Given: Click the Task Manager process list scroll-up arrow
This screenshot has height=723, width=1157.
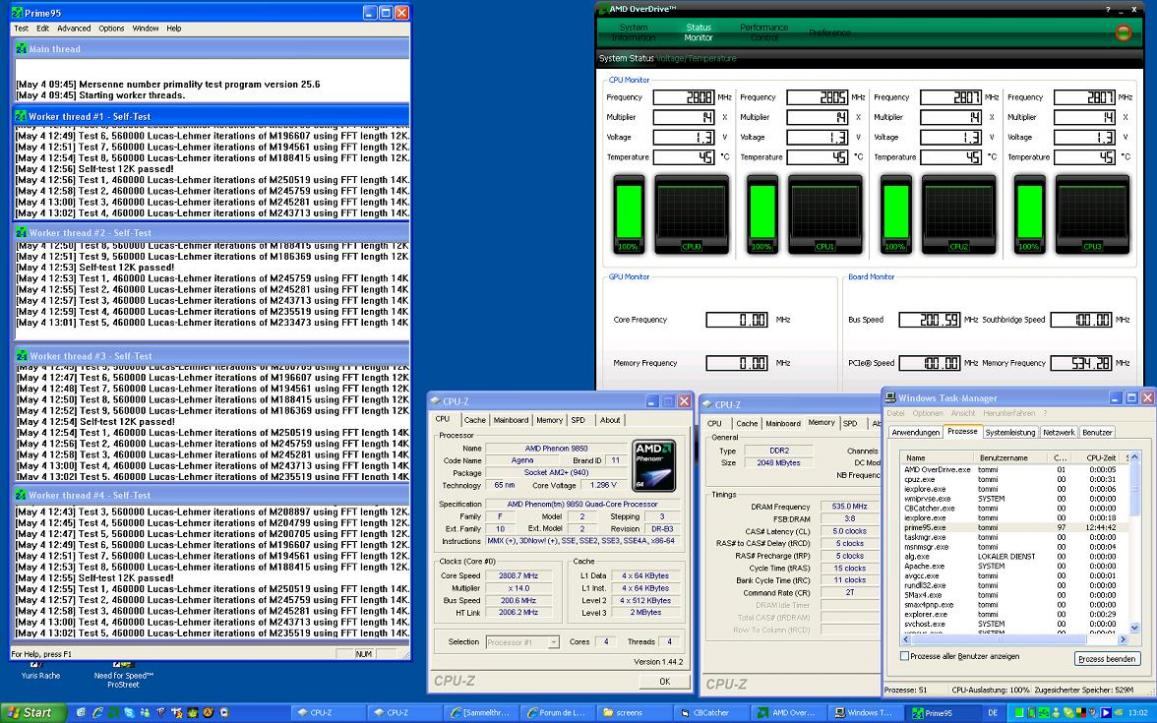Looking at the screenshot, I should click(x=1134, y=458).
